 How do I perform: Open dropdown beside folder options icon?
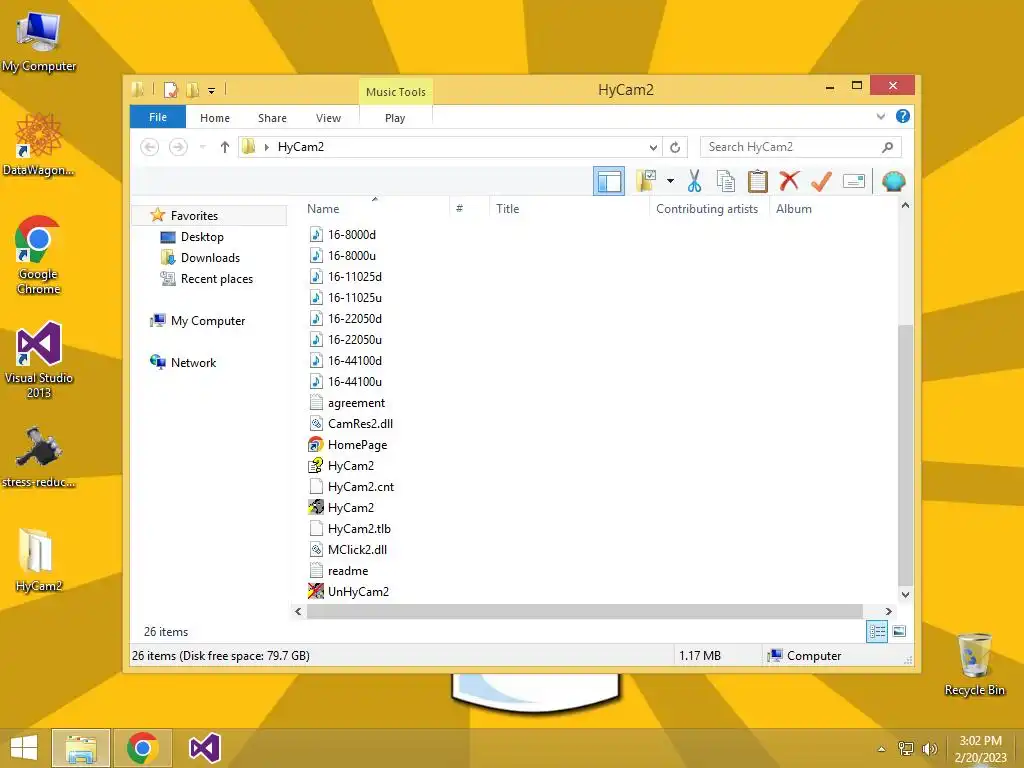coord(670,181)
